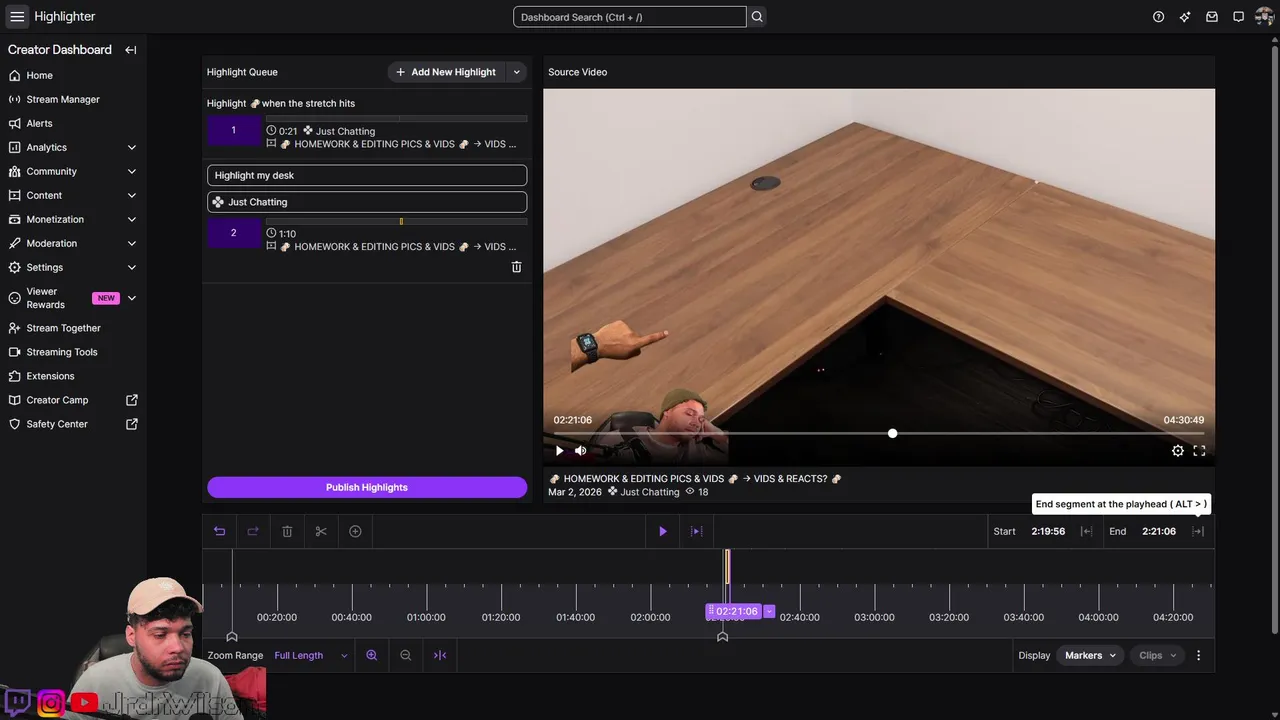
Task: Select highlight 1 thumbnail
Action: [234, 130]
